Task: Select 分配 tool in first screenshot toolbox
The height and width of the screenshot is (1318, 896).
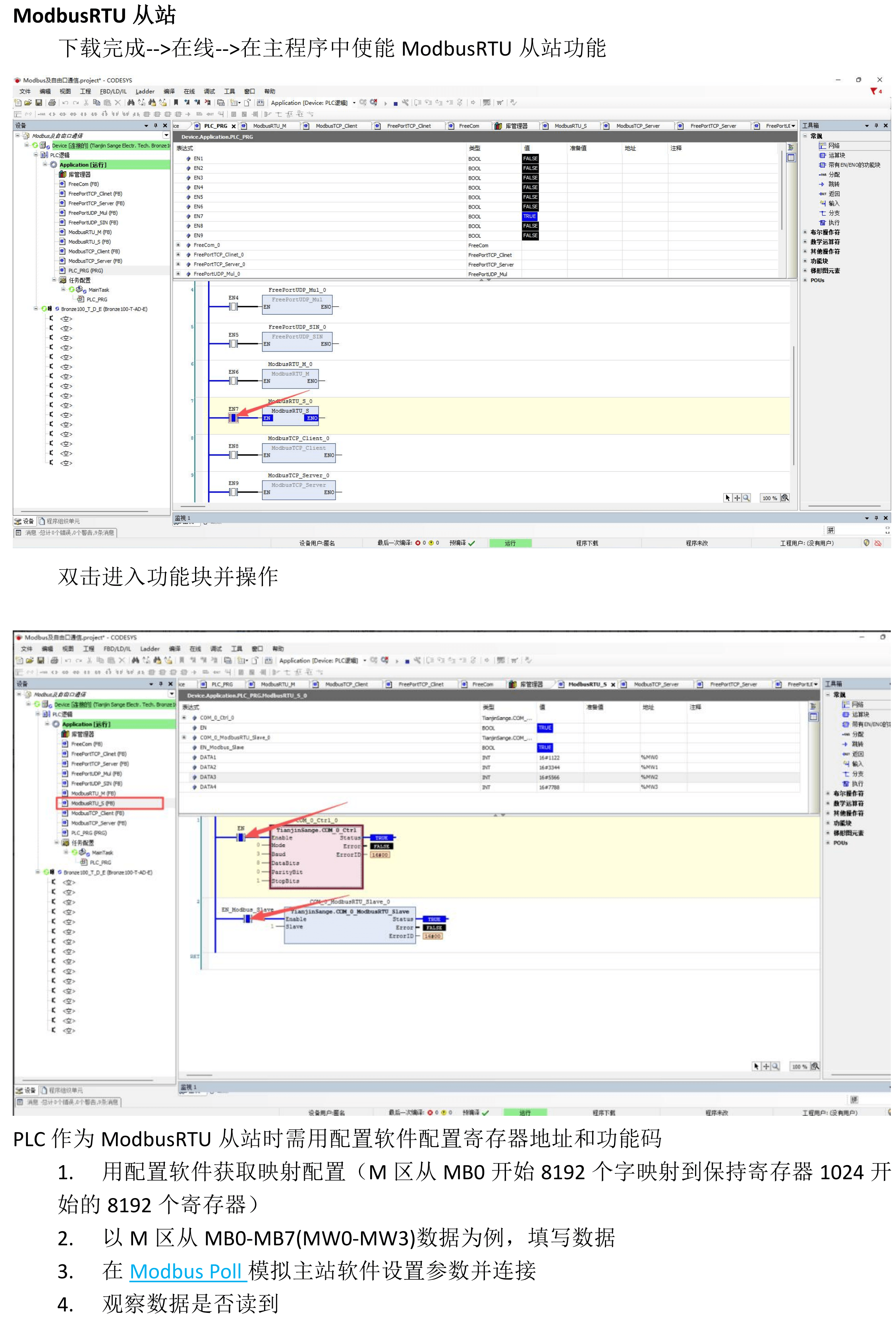Action: (829, 175)
